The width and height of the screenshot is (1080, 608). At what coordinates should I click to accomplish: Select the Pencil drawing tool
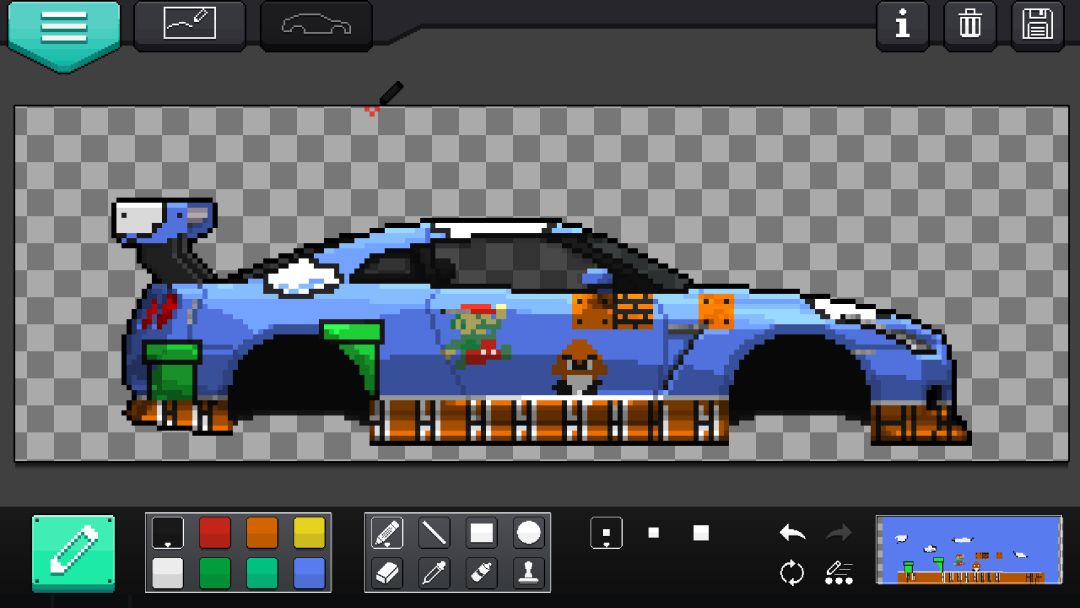click(x=387, y=532)
